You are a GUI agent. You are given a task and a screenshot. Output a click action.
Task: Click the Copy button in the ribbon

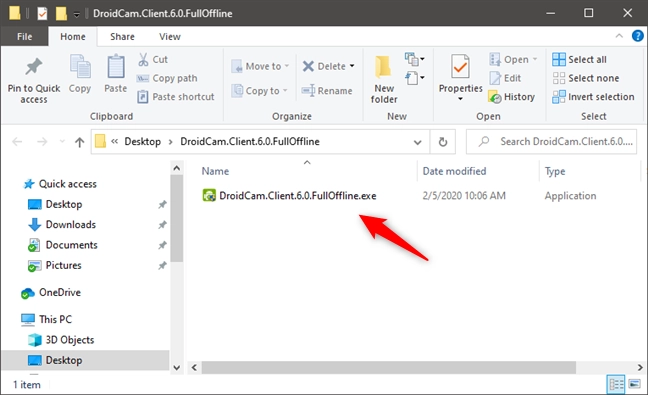(80, 74)
